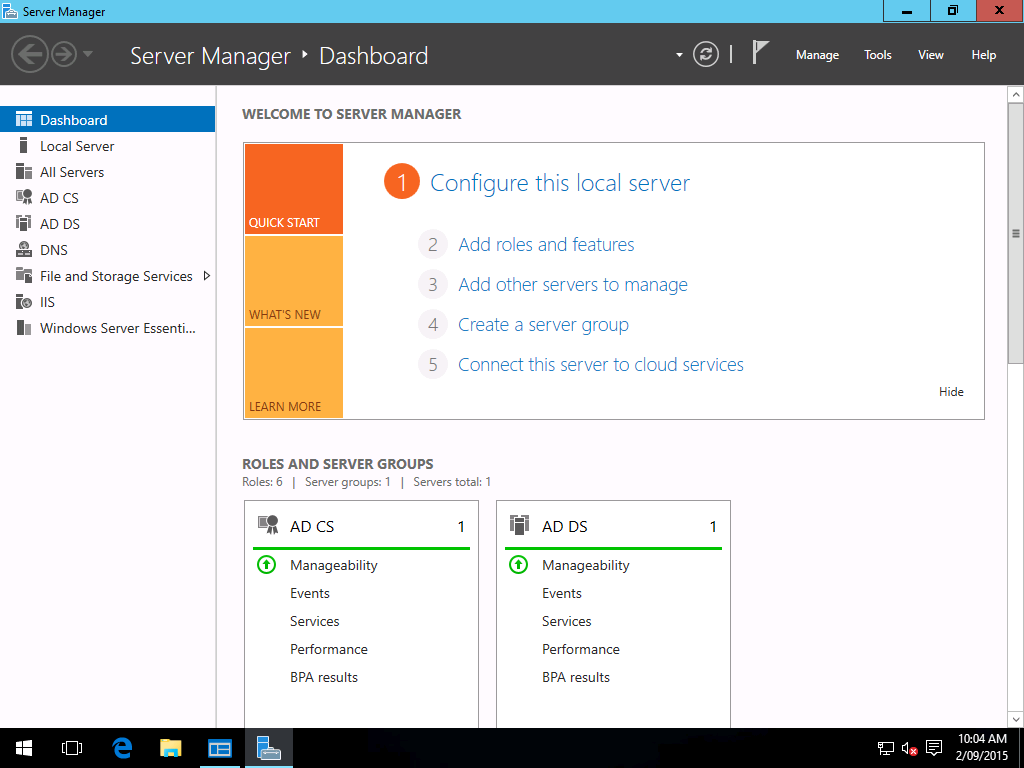Click the DNS icon in sidebar
This screenshot has height=768, width=1024.
[x=24, y=250]
